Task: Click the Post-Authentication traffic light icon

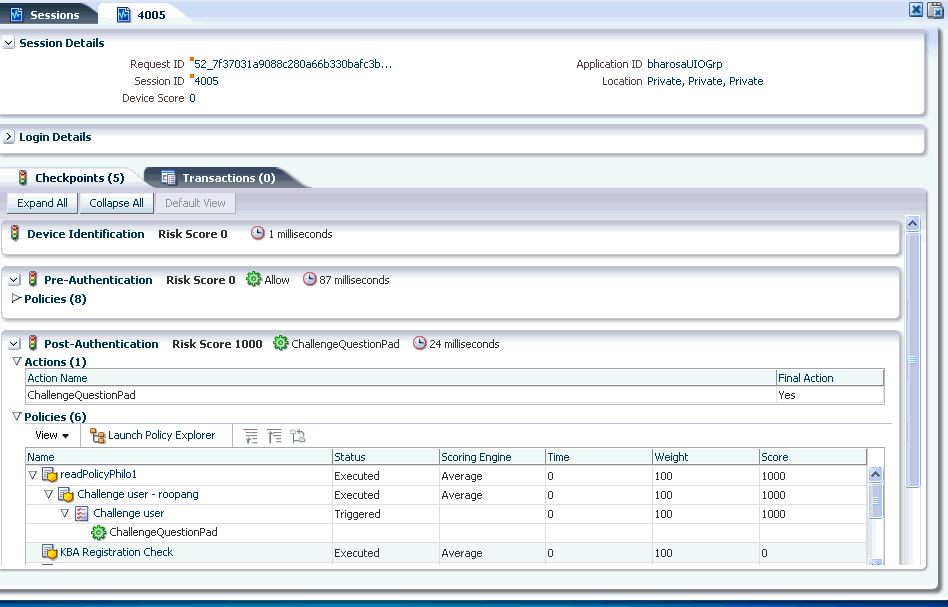Action: (x=33, y=343)
